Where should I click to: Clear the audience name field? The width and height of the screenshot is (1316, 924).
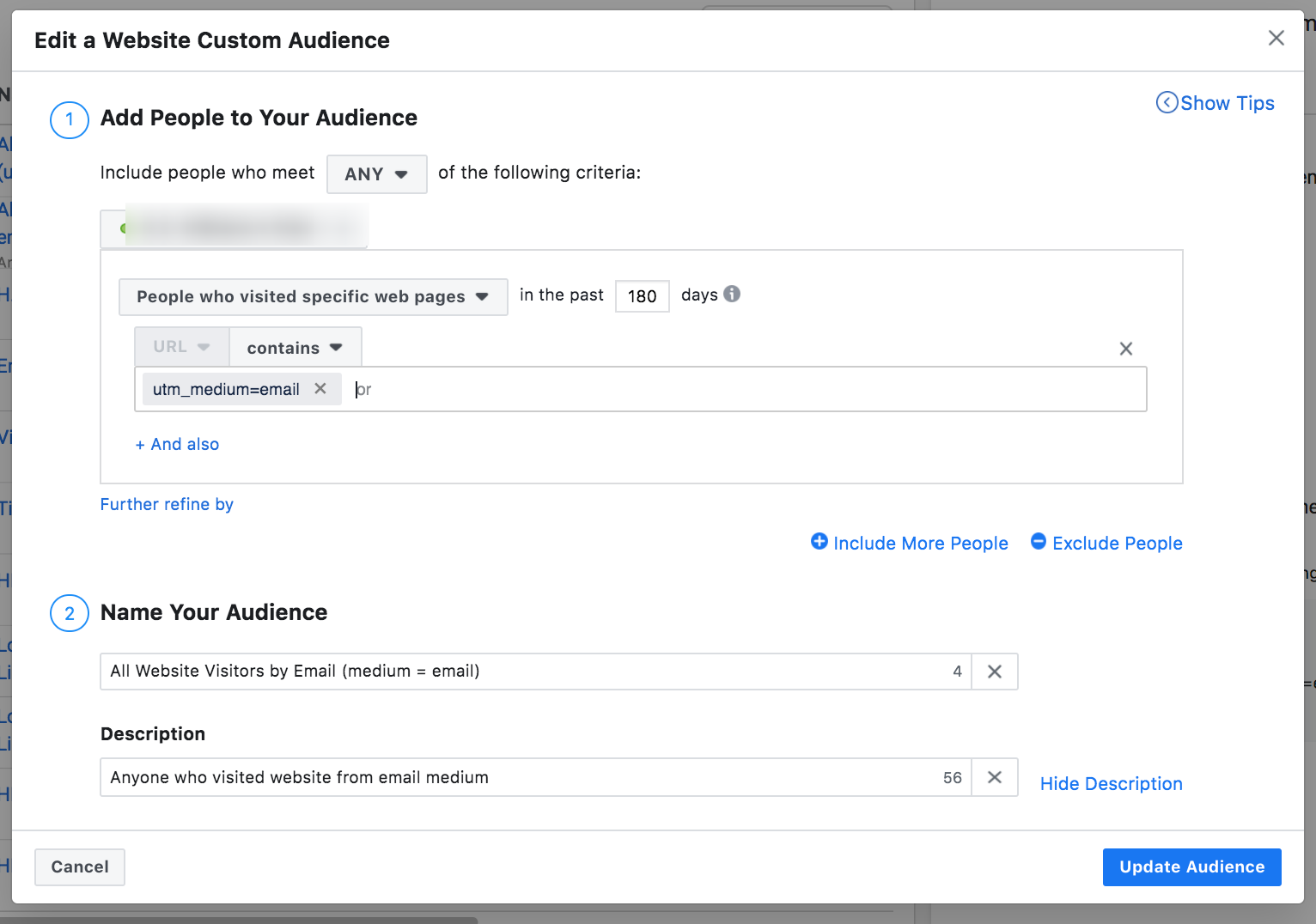pos(995,672)
